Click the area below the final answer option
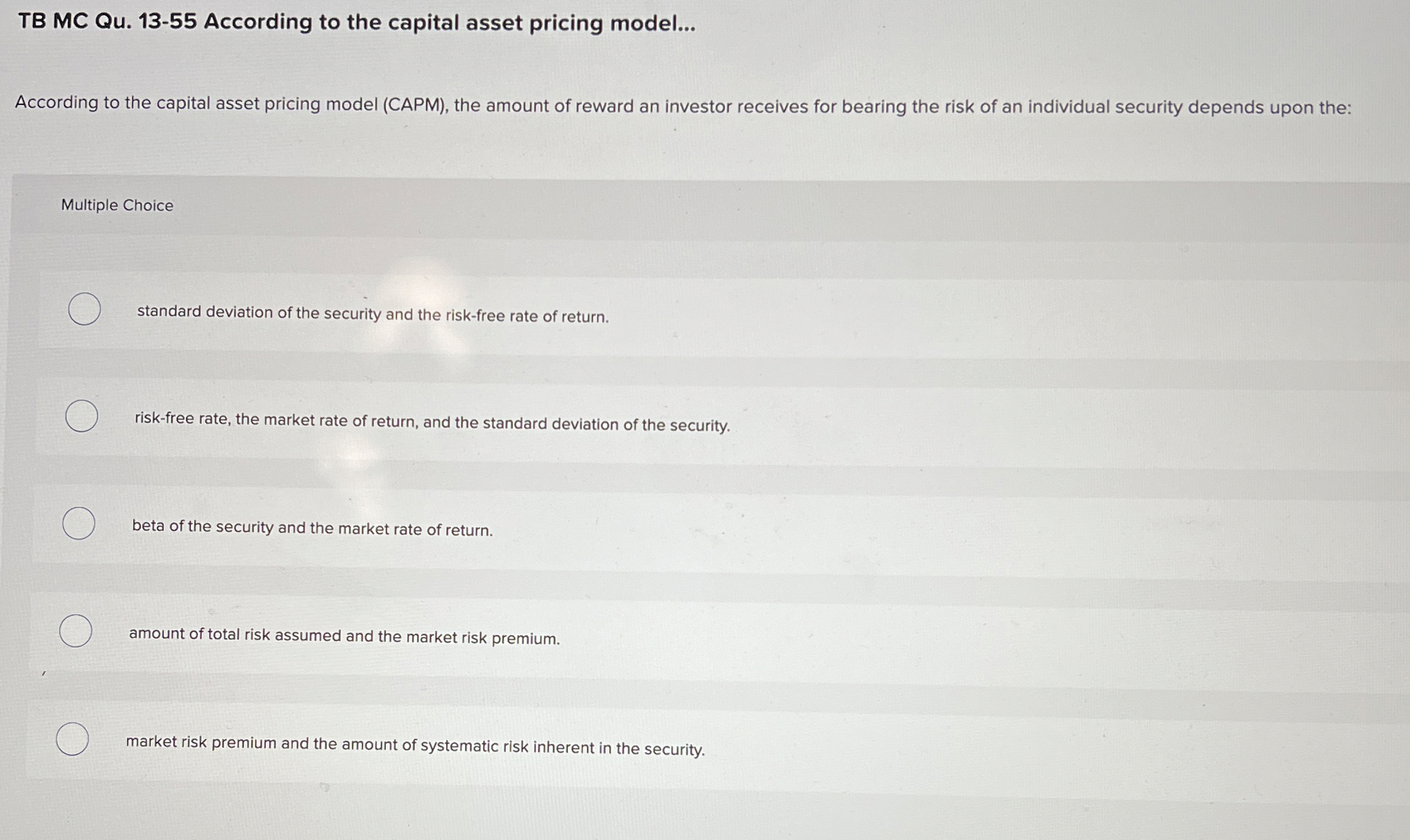Screen dimensions: 1410x840 pyautogui.click(x=691, y=810)
